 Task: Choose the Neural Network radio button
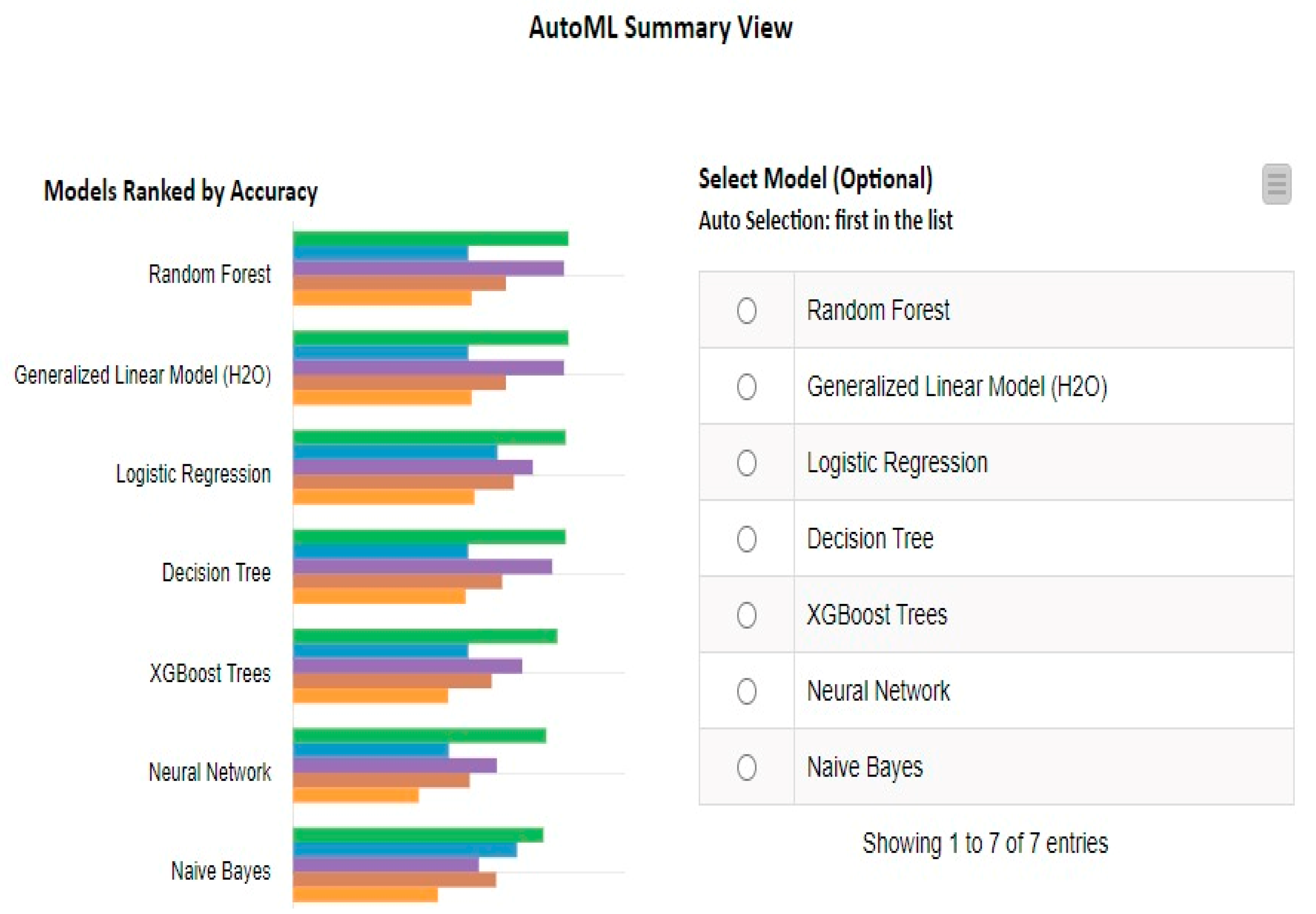[746, 691]
